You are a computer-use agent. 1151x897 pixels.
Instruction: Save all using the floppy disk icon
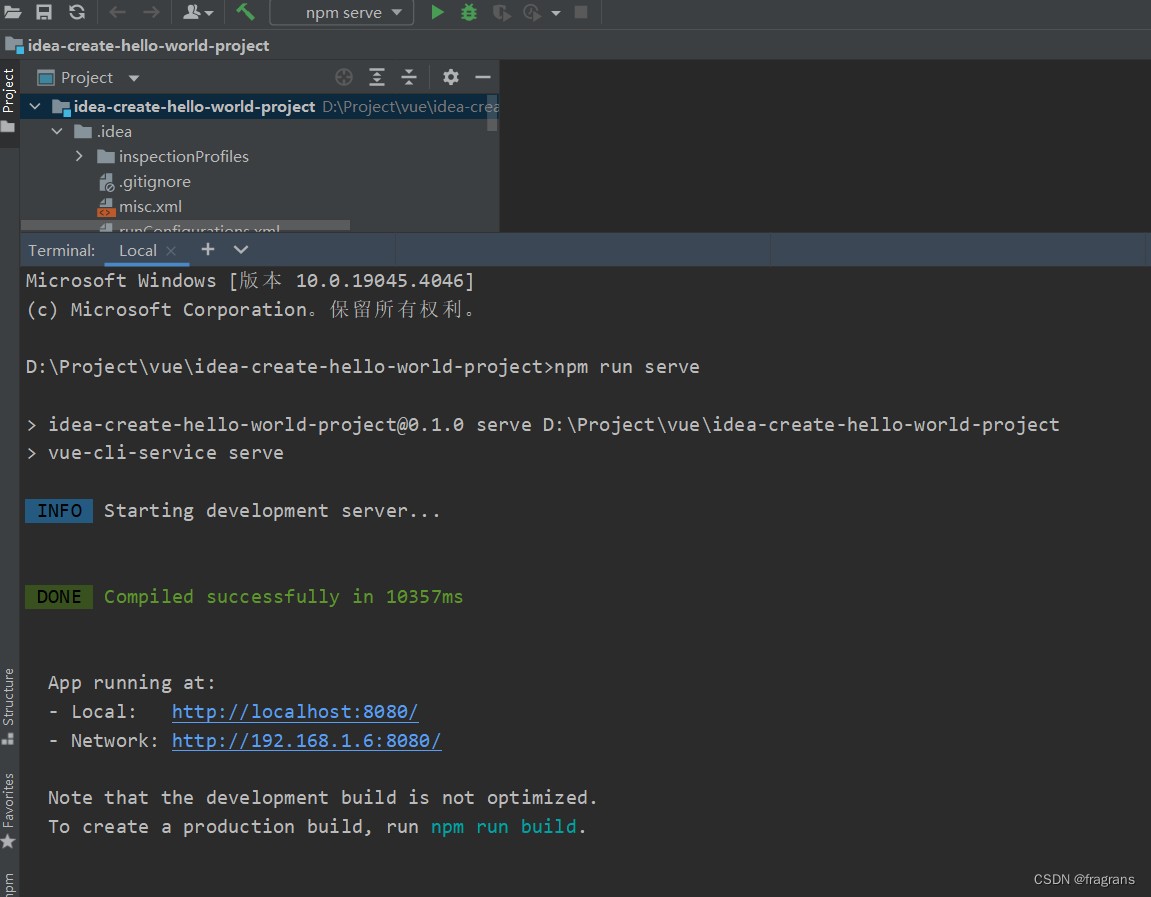(44, 12)
